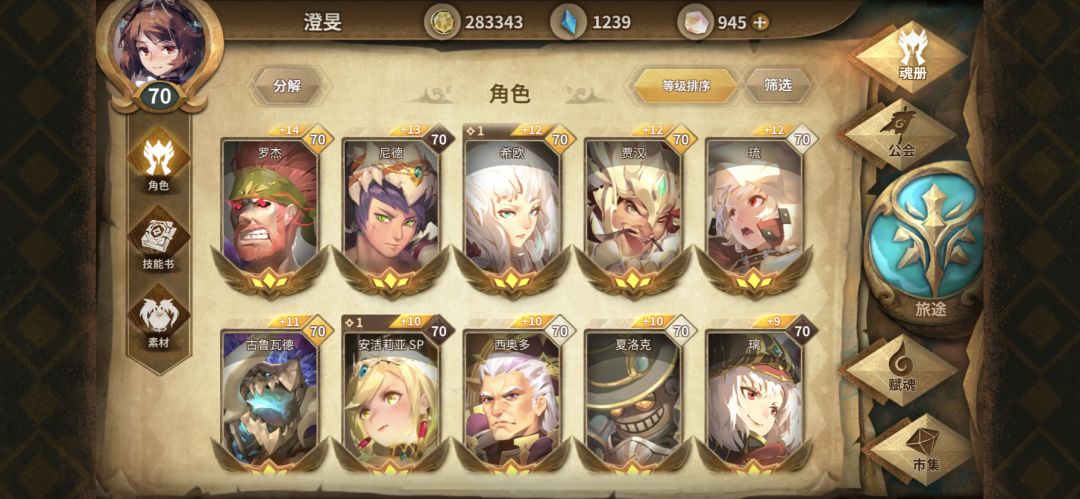Pick the 安洁莉亚 SP character card
The height and width of the screenshot is (499, 1080).
pos(391,394)
